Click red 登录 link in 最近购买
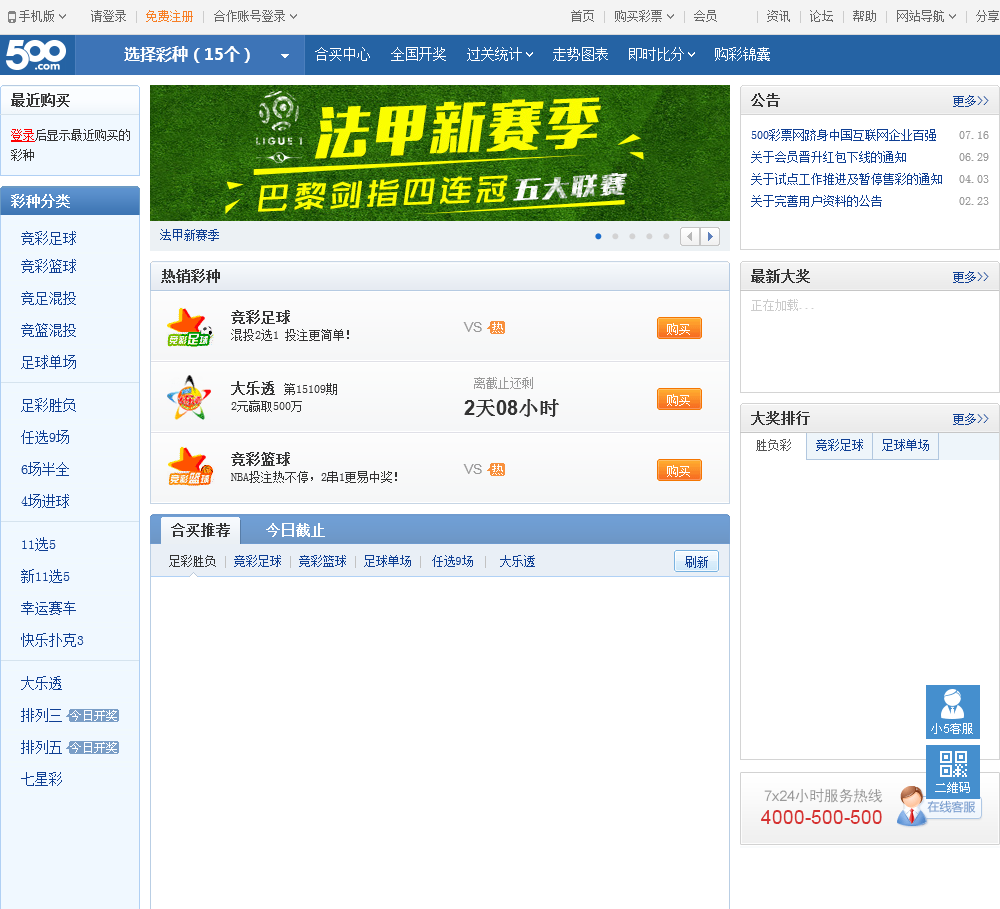Screen dimensions: 1000x909 22,135
